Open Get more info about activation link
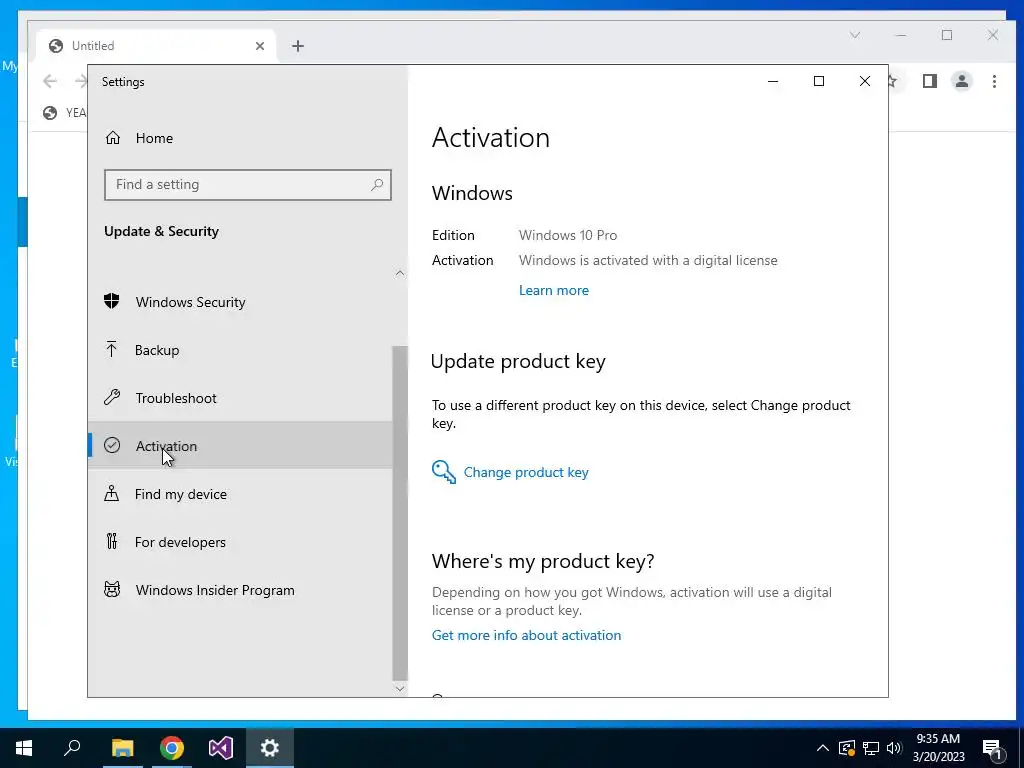1024x768 pixels. click(526, 635)
